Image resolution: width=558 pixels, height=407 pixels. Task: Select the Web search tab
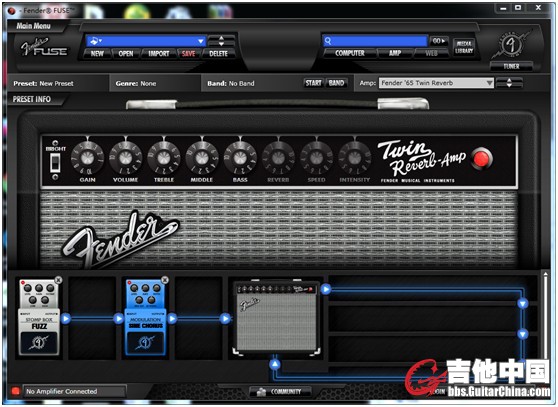pyautogui.click(x=431, y=53)
